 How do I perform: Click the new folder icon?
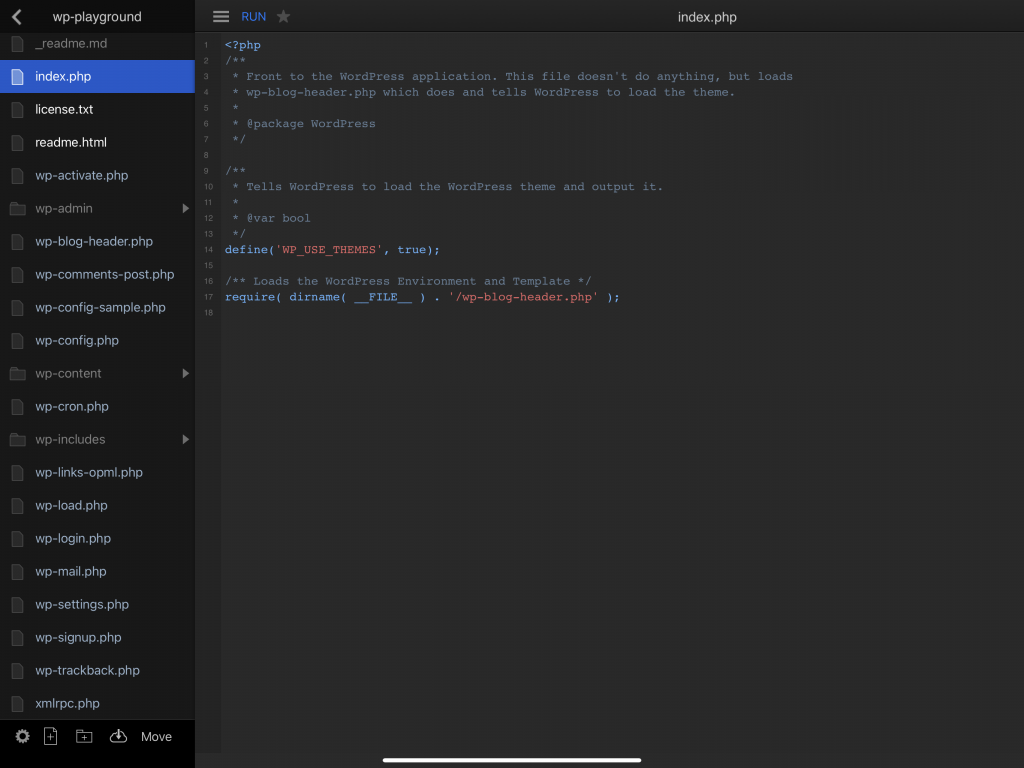point(84,736)
